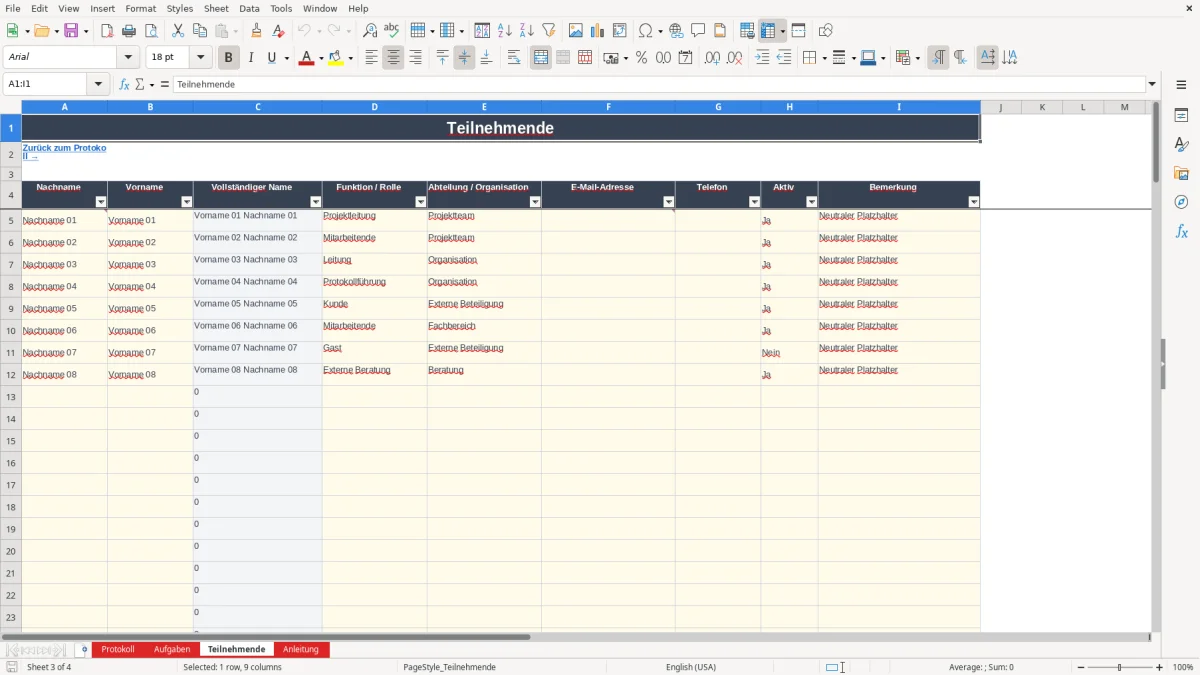
Task: Open the Tools menu
Action: click(281, 8)
